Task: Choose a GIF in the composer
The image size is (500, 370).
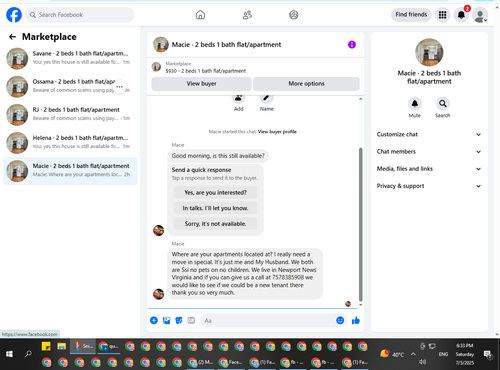Action: [191, 321]
